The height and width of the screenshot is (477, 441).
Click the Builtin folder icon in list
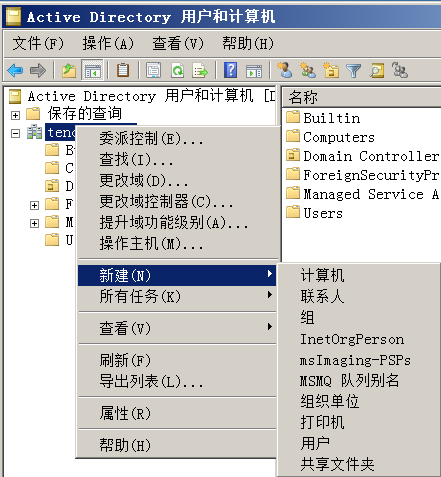pos(293,117)
